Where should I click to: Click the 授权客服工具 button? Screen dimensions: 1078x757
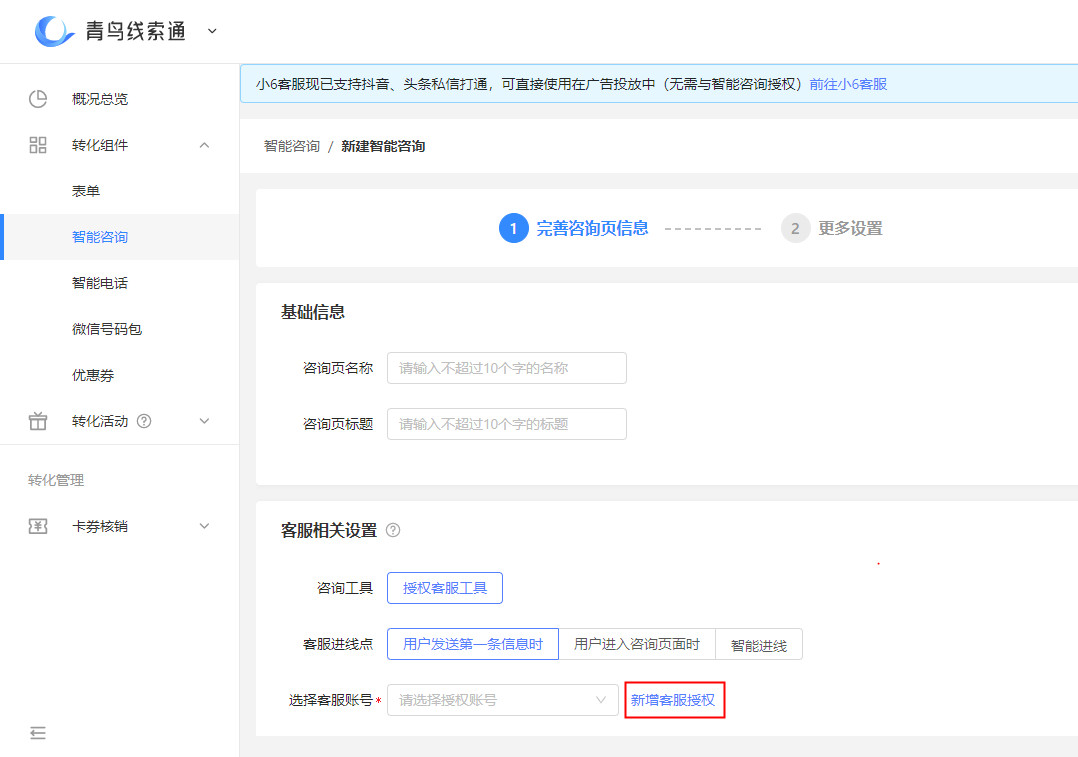pyautogui.click(x=444, y=588)
